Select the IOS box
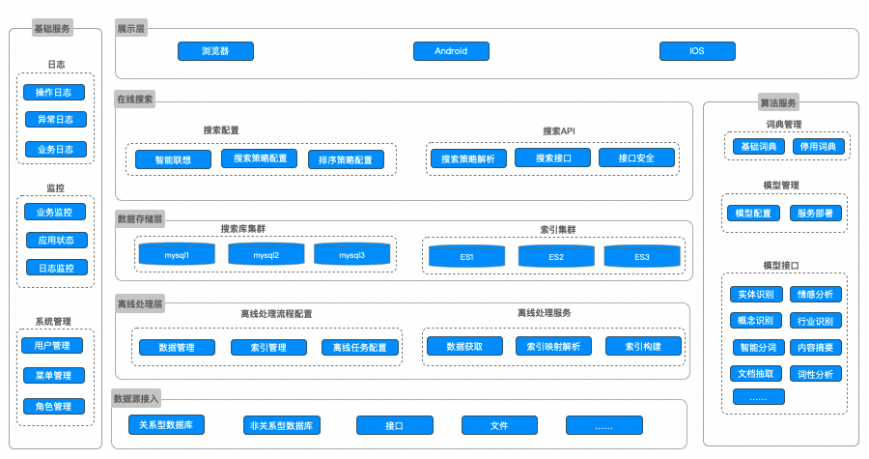This screenshot has height=459, width=869. [697, 51]
